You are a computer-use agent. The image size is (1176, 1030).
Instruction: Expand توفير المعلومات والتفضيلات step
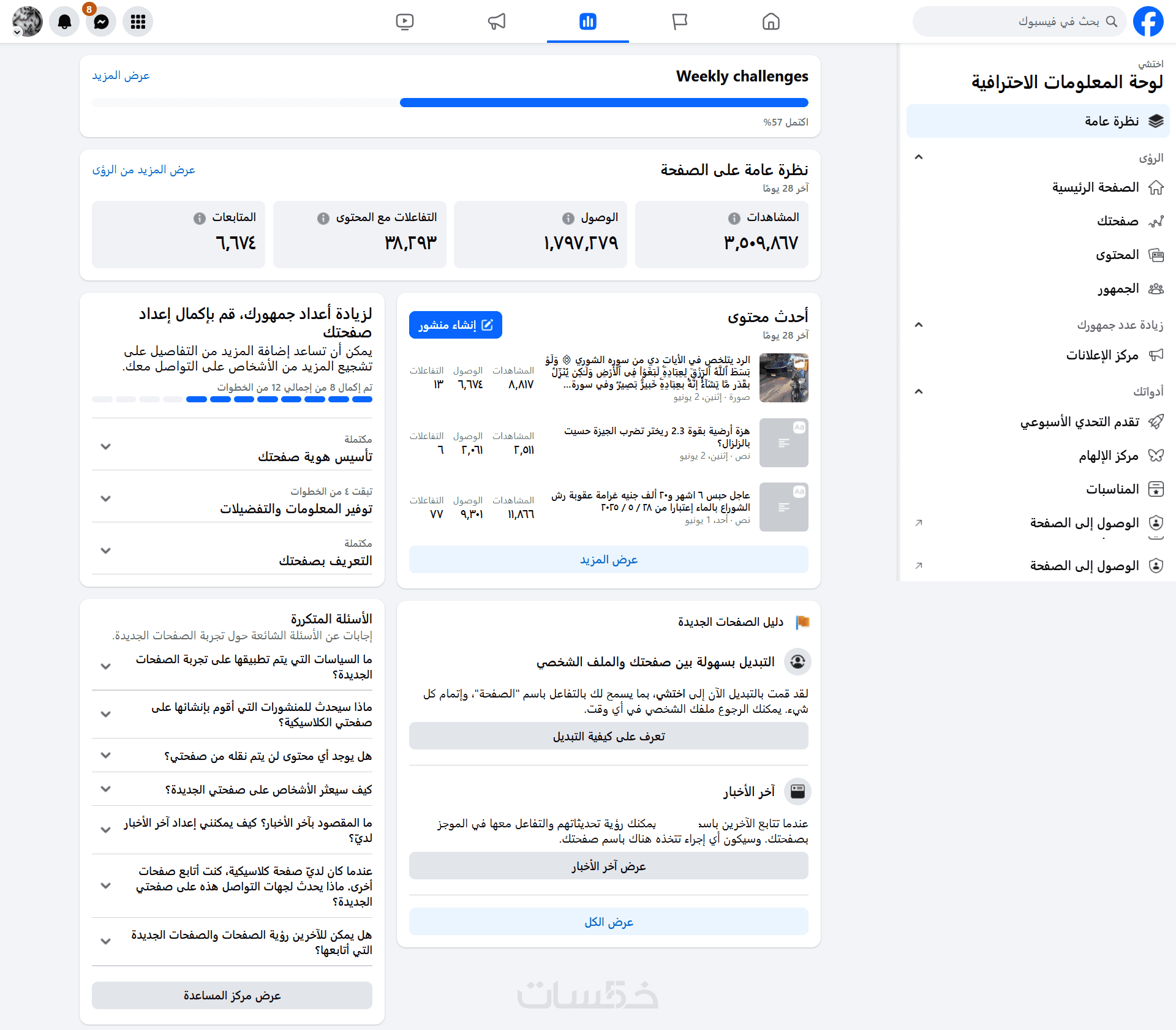pos(105,499)
